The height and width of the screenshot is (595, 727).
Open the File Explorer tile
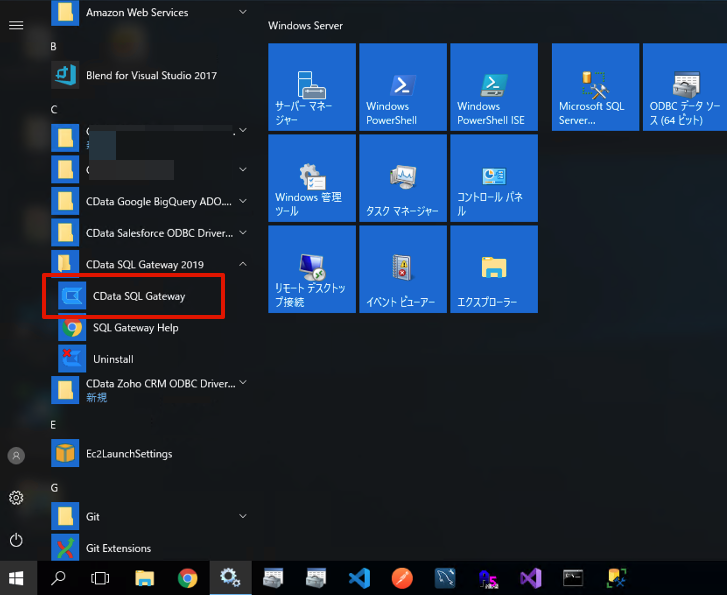494,269
